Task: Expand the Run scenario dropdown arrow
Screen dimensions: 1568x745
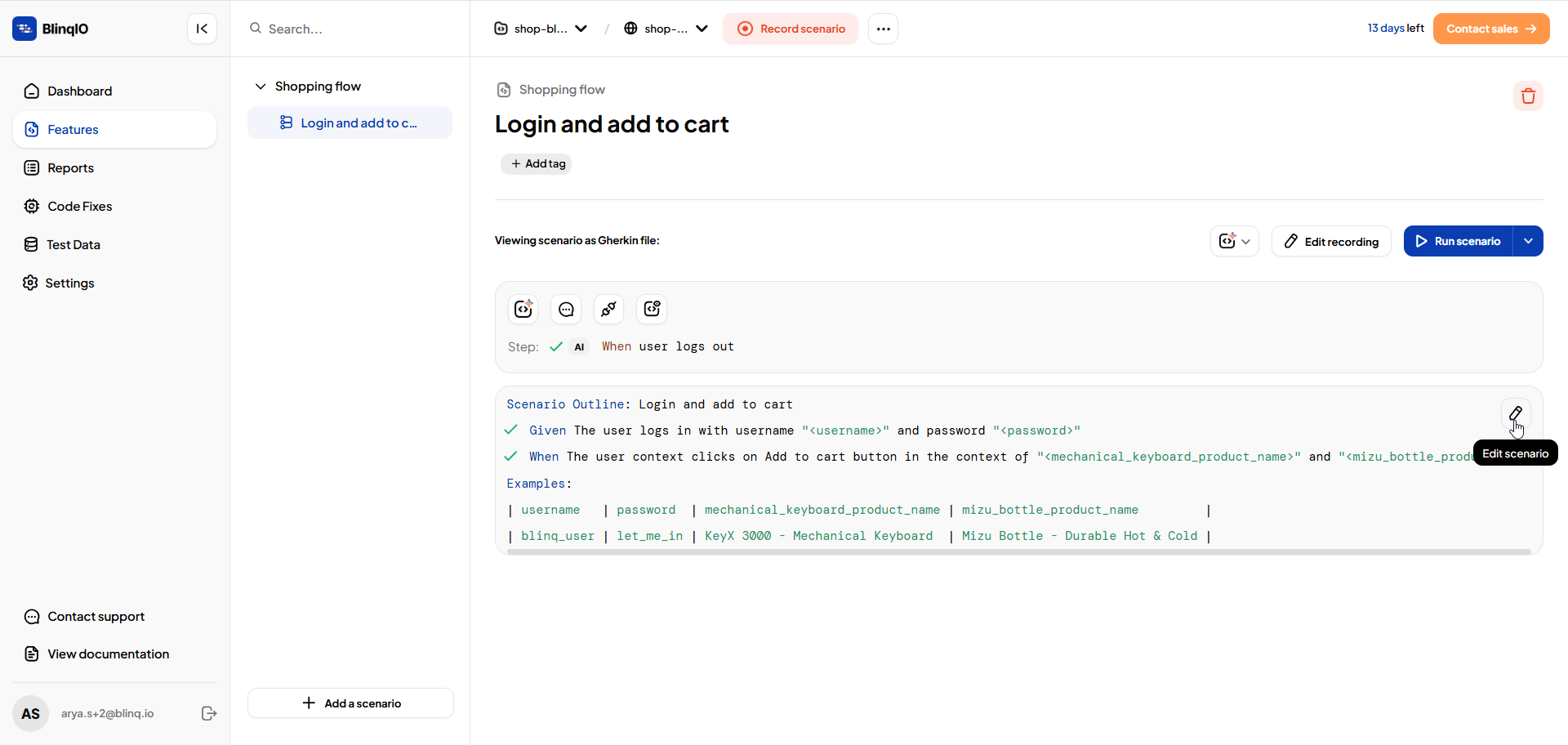Action: (x=1528, y=241)
